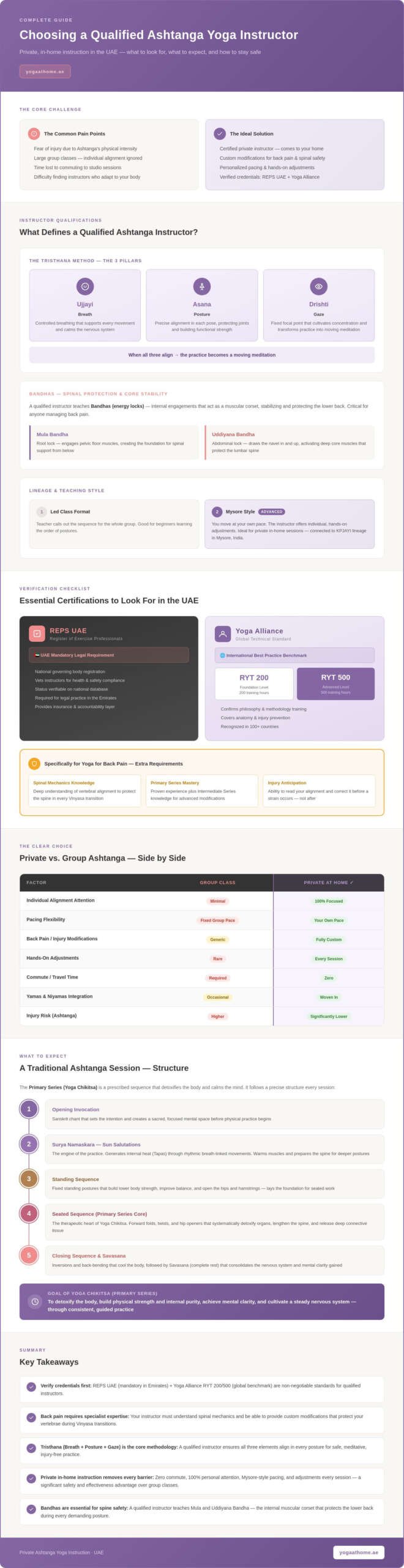Click the shield icon beside Back Pain requirements
The image size is (404, 1568).
click(x=34, y=763)
